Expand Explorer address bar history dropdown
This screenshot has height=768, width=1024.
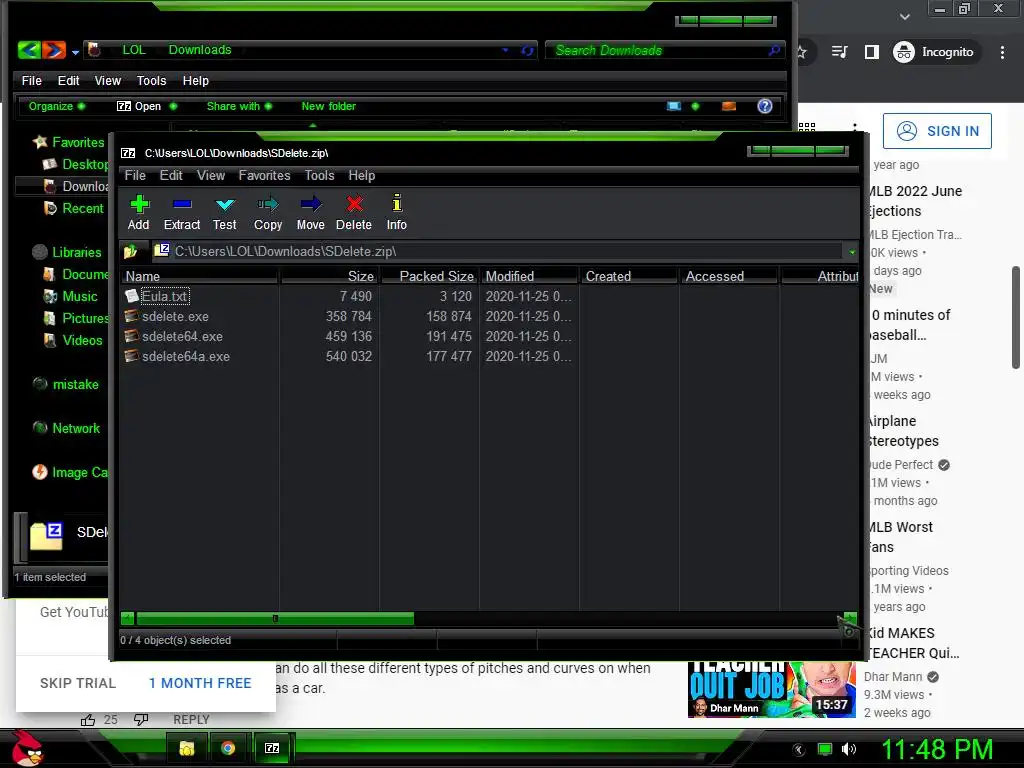(505, 50)
